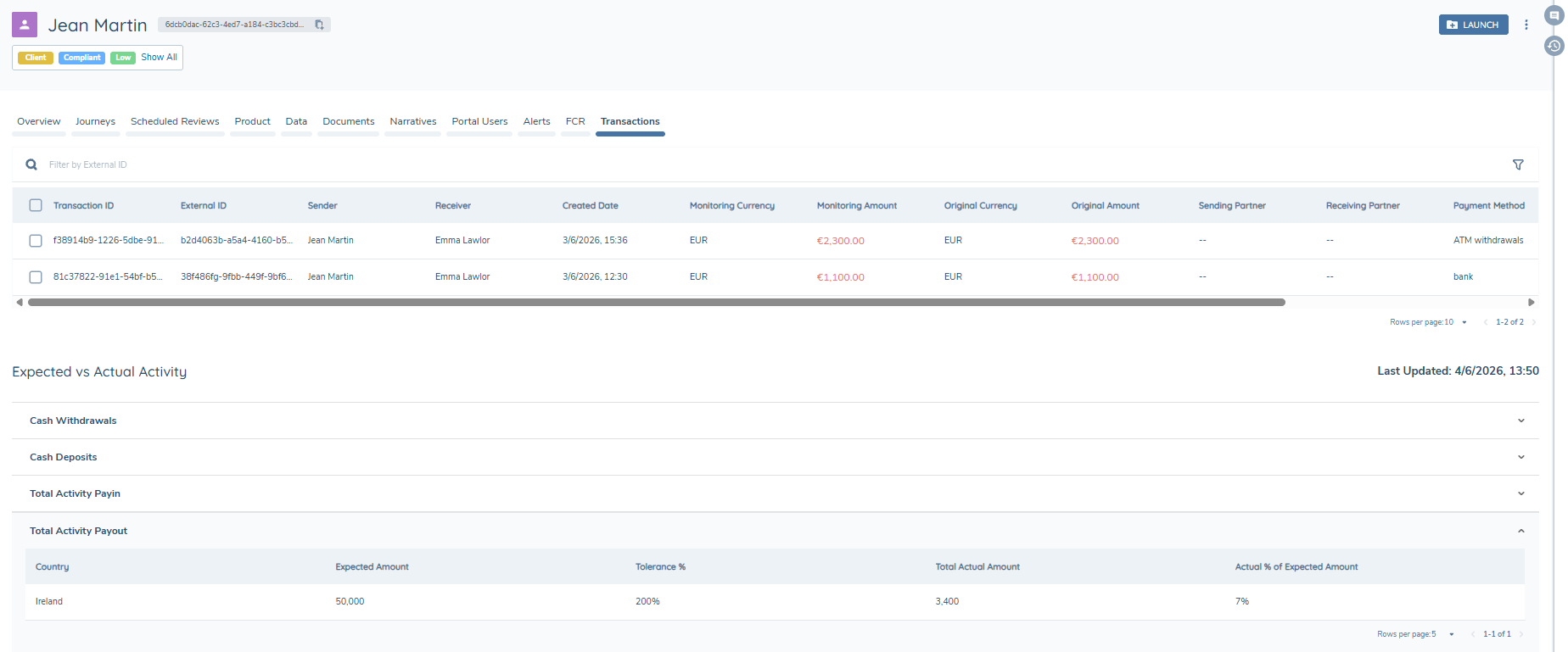Open the history clock icon
1568x652 pixels.
pyautogui.click(x=1554, y=46)
